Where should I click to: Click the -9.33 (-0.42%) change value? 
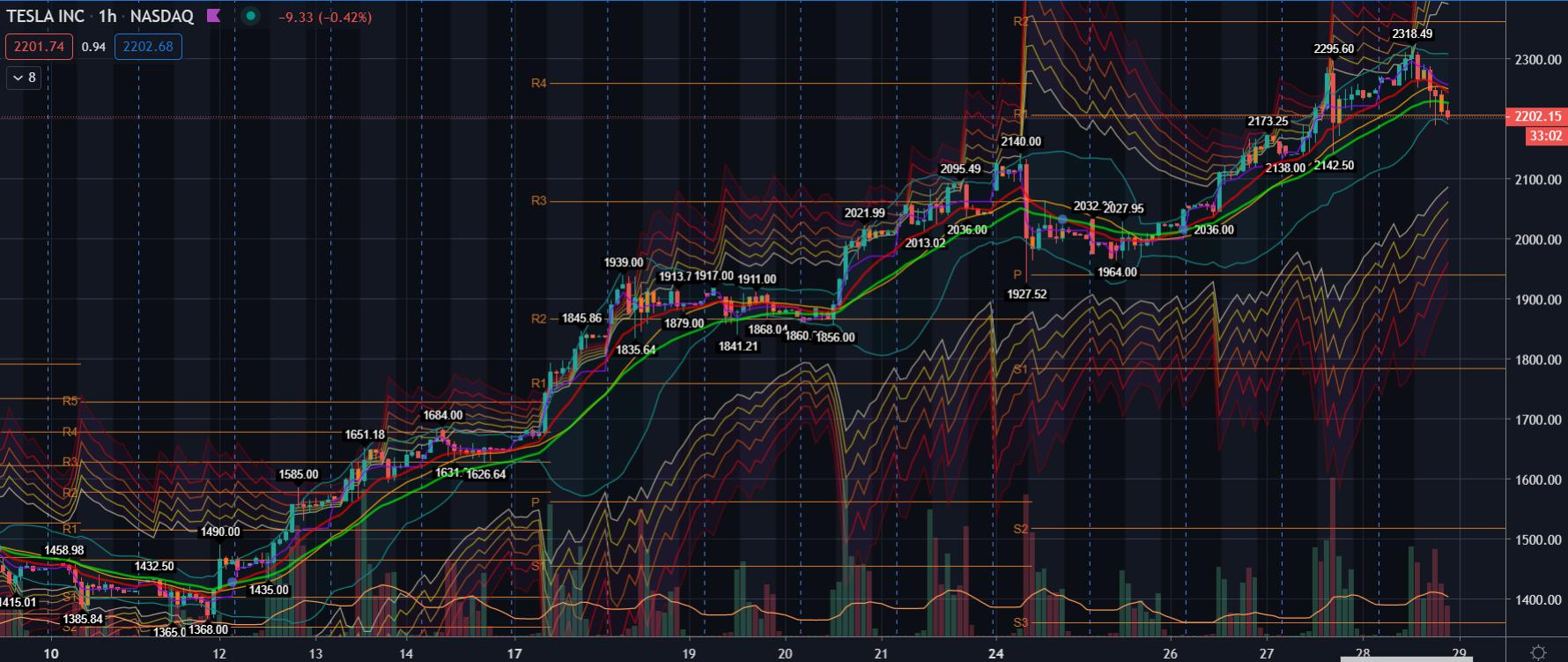coord(325,17)
